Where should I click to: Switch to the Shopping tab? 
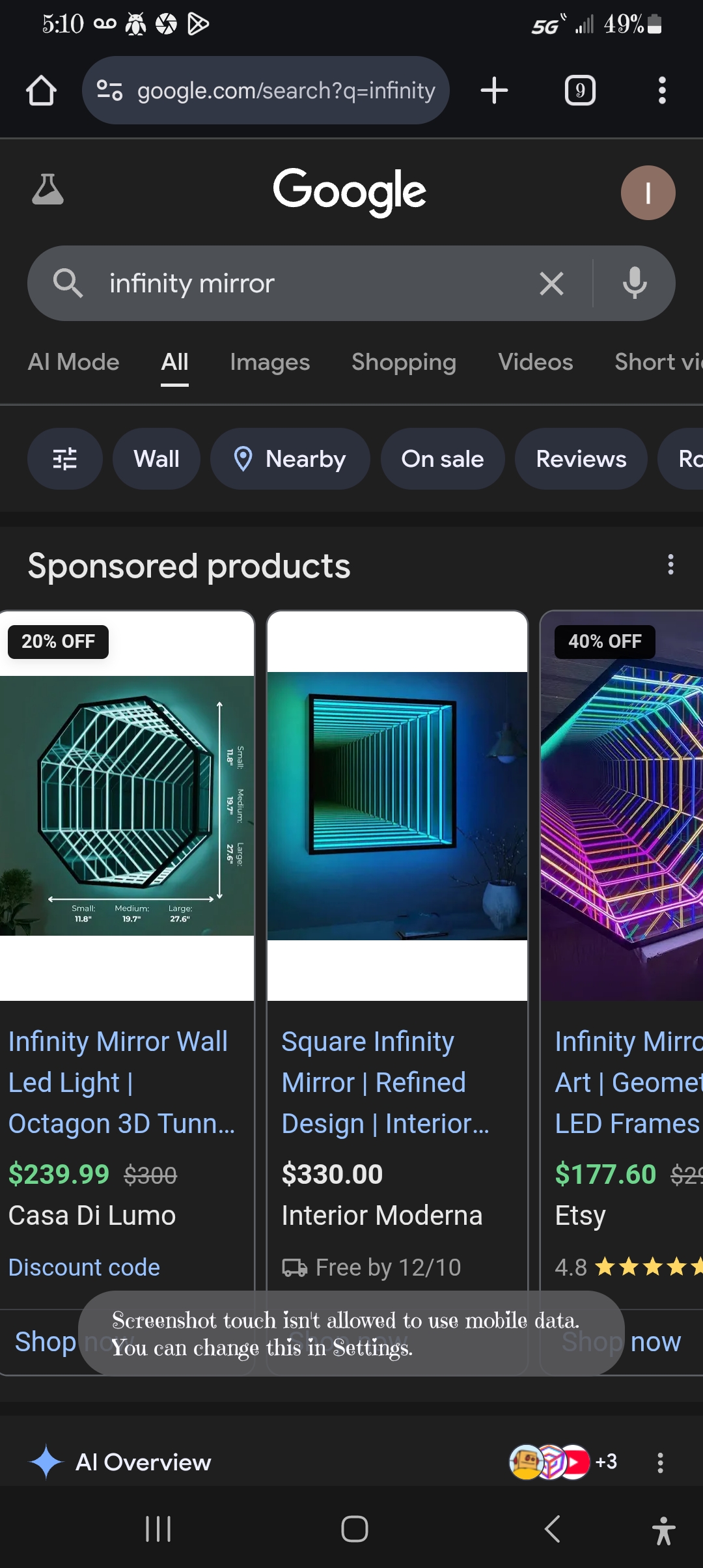coord(404,362)
